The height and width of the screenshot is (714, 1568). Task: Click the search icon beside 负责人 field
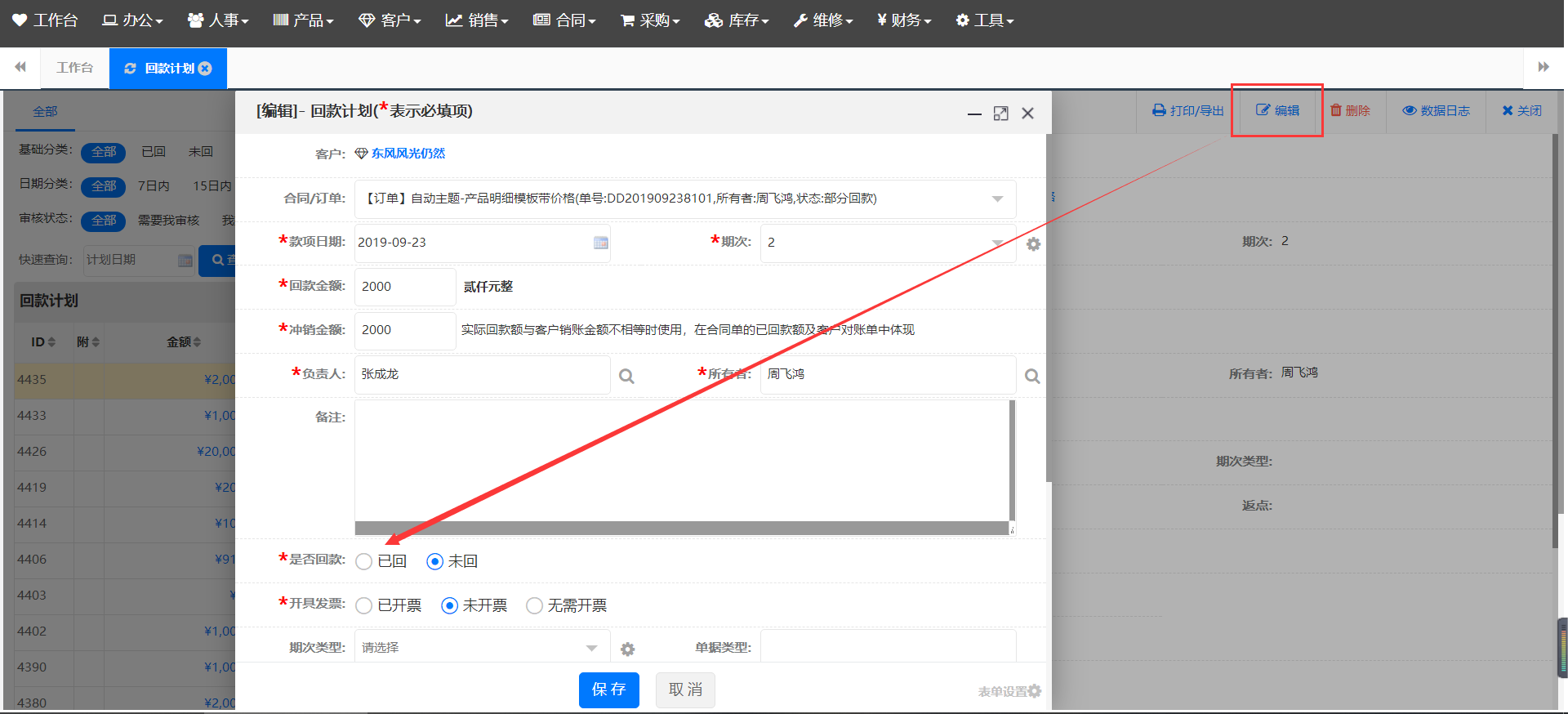(626, 376)
